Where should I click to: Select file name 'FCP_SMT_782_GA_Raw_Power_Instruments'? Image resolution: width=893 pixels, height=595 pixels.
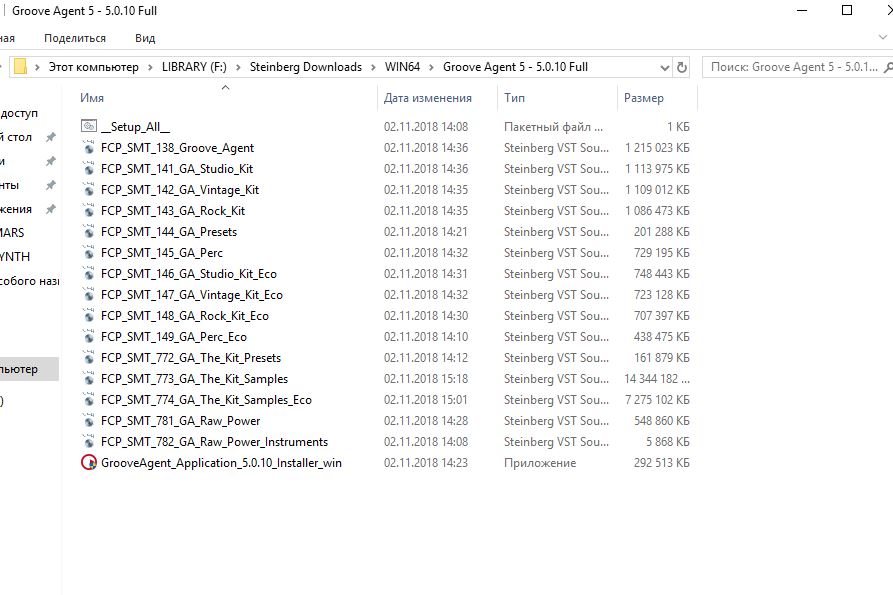click(214, 442)
